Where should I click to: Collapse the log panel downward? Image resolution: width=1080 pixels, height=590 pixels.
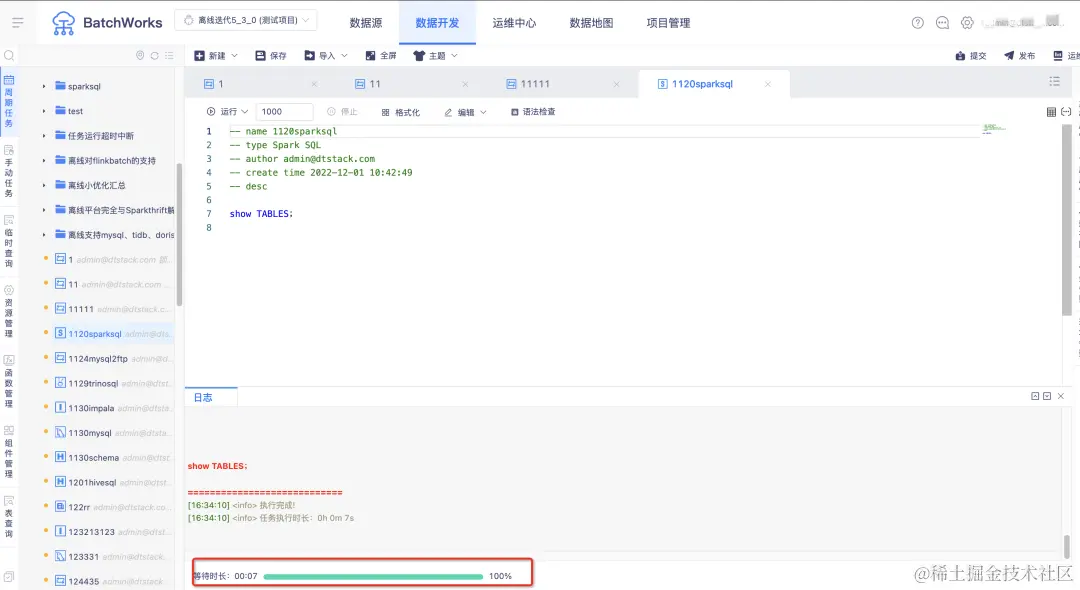point(1047,397)
